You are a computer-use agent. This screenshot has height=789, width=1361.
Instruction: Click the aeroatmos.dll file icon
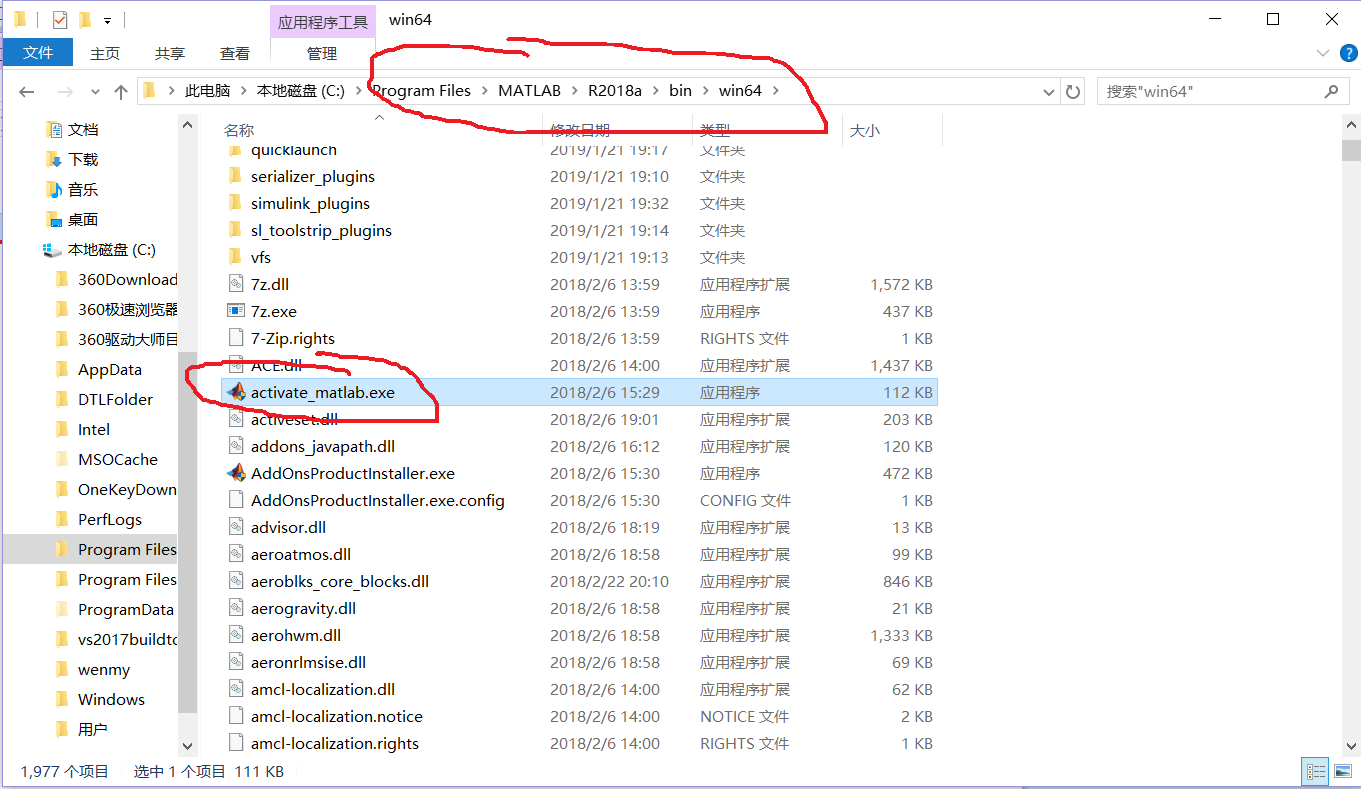[236, 554]
